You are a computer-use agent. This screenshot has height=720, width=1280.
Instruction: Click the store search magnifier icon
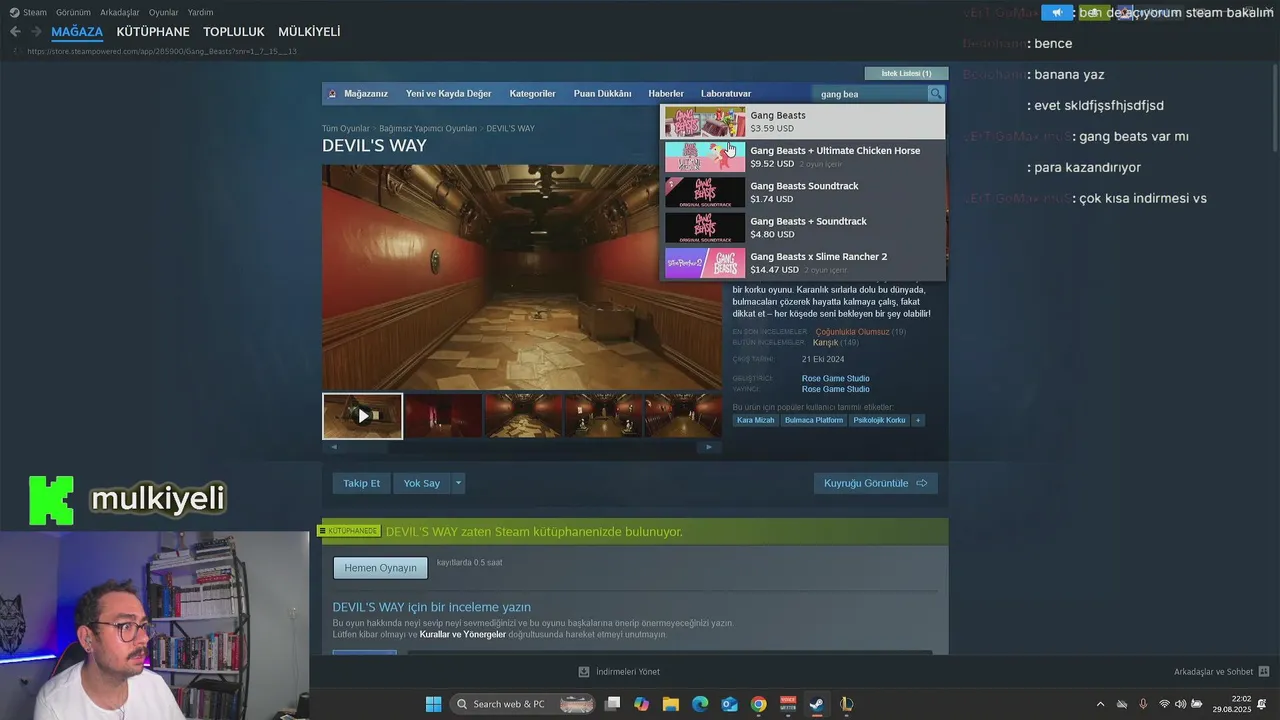[x=936, y=94]
